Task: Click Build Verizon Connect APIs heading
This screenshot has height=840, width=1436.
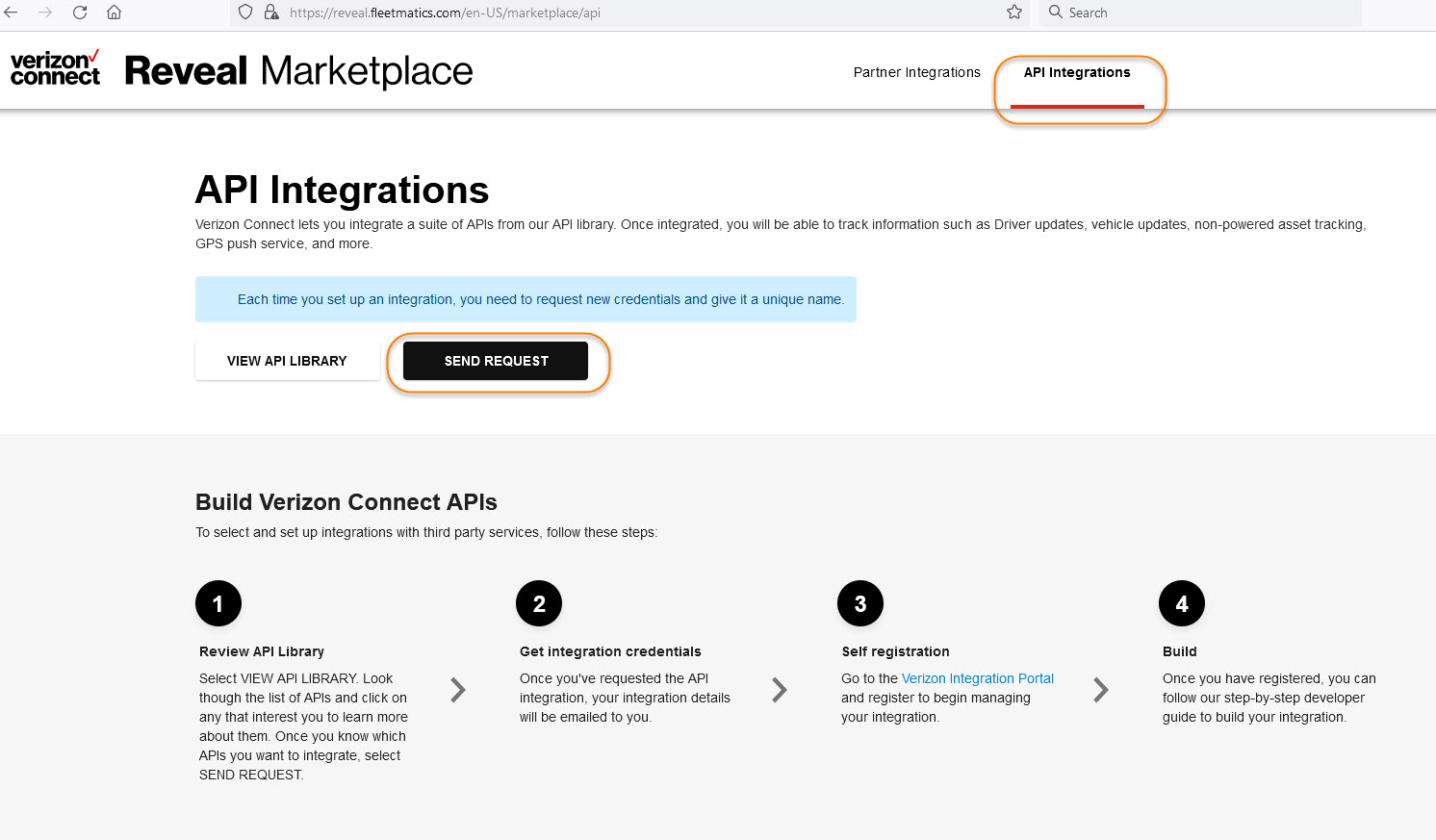Action: coord(346,502)
